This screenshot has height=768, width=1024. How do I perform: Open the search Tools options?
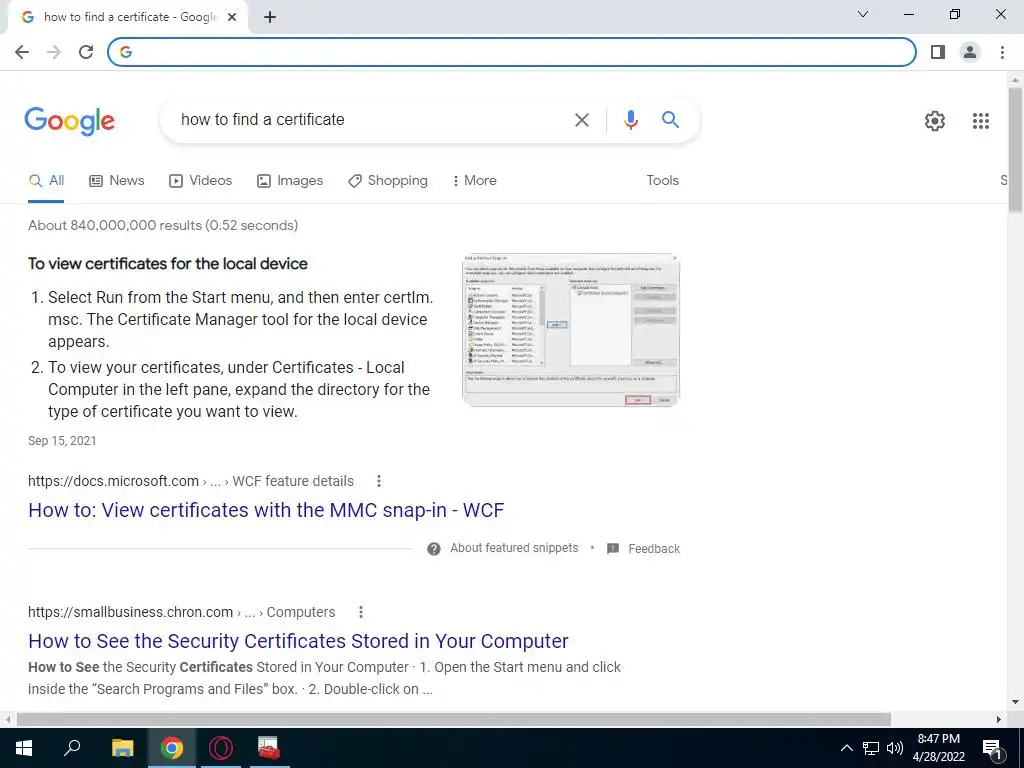tap(662, 180)
